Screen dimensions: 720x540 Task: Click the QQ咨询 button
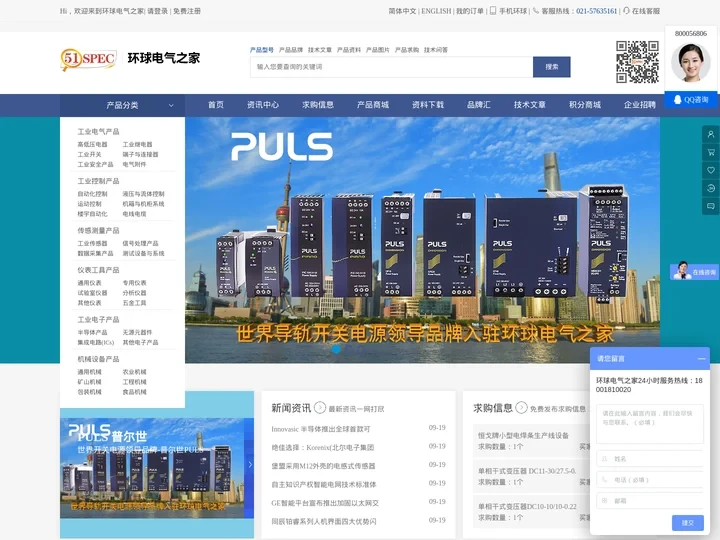[691, 100]
